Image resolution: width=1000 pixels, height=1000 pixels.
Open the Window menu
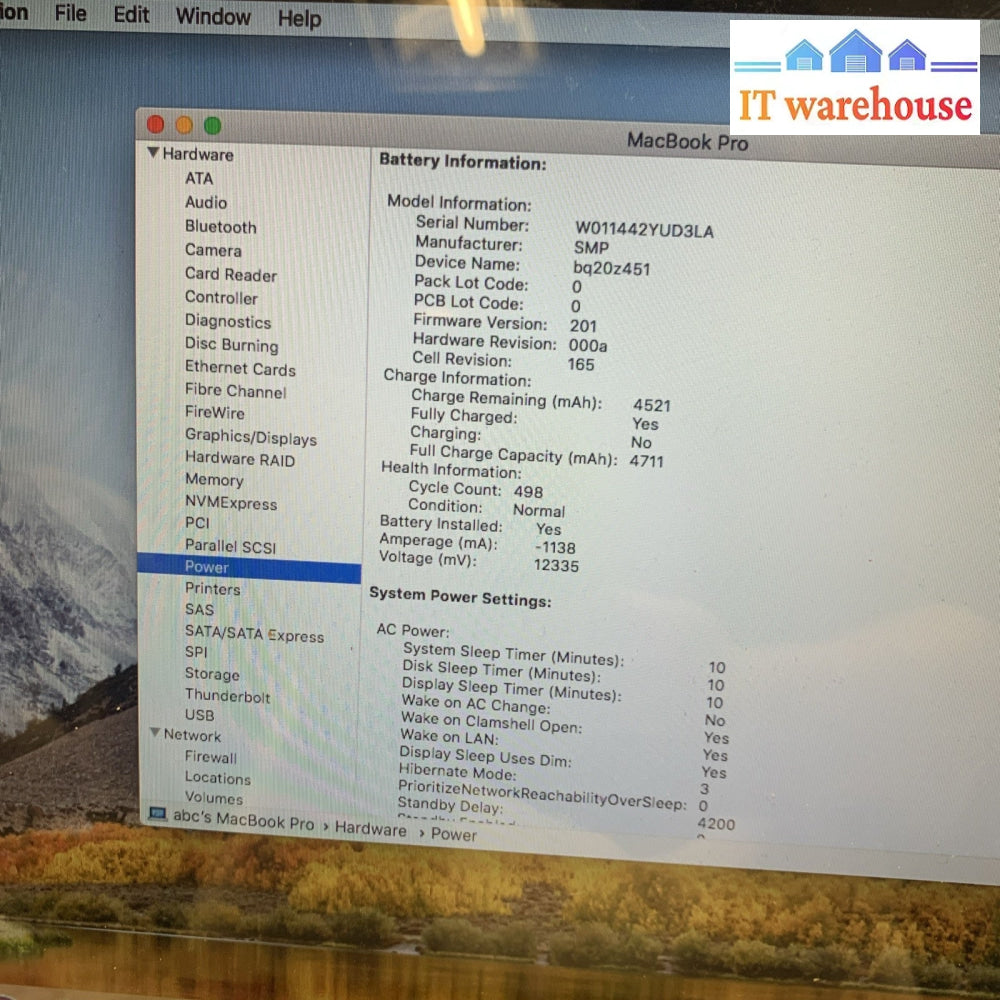click(213, 17)
